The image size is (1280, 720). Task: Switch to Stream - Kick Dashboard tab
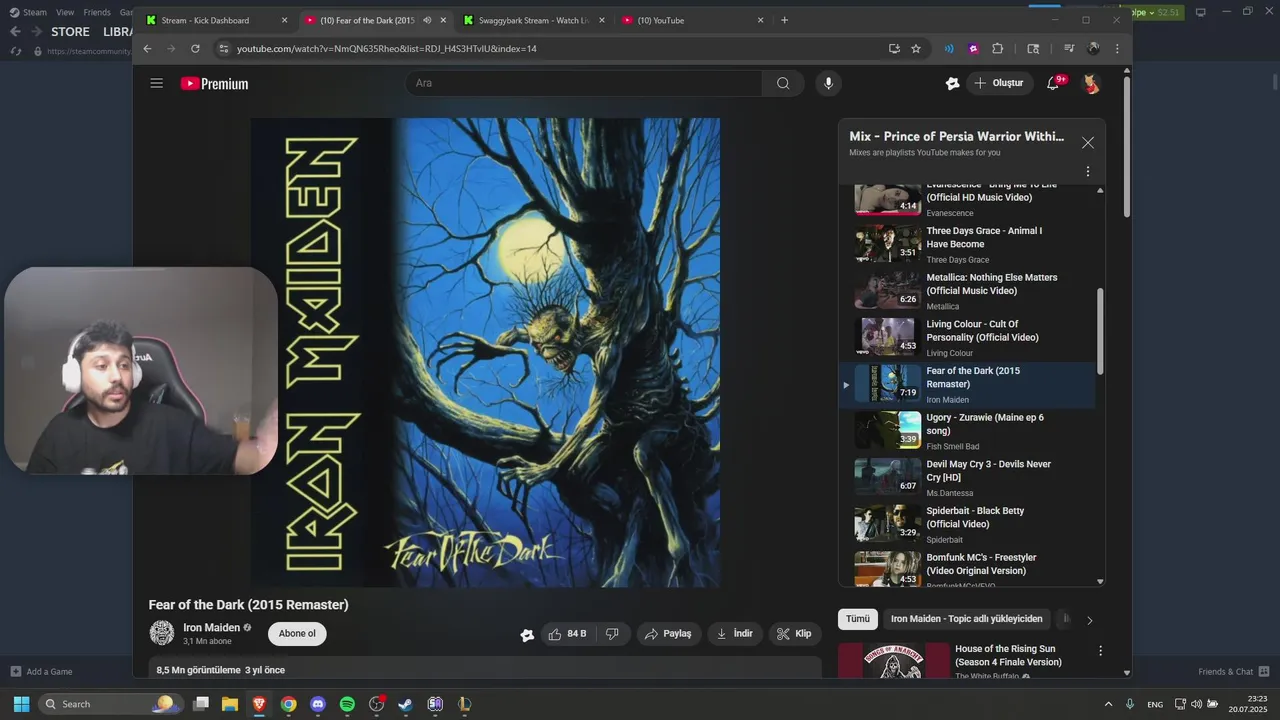[x=216, y=20]
